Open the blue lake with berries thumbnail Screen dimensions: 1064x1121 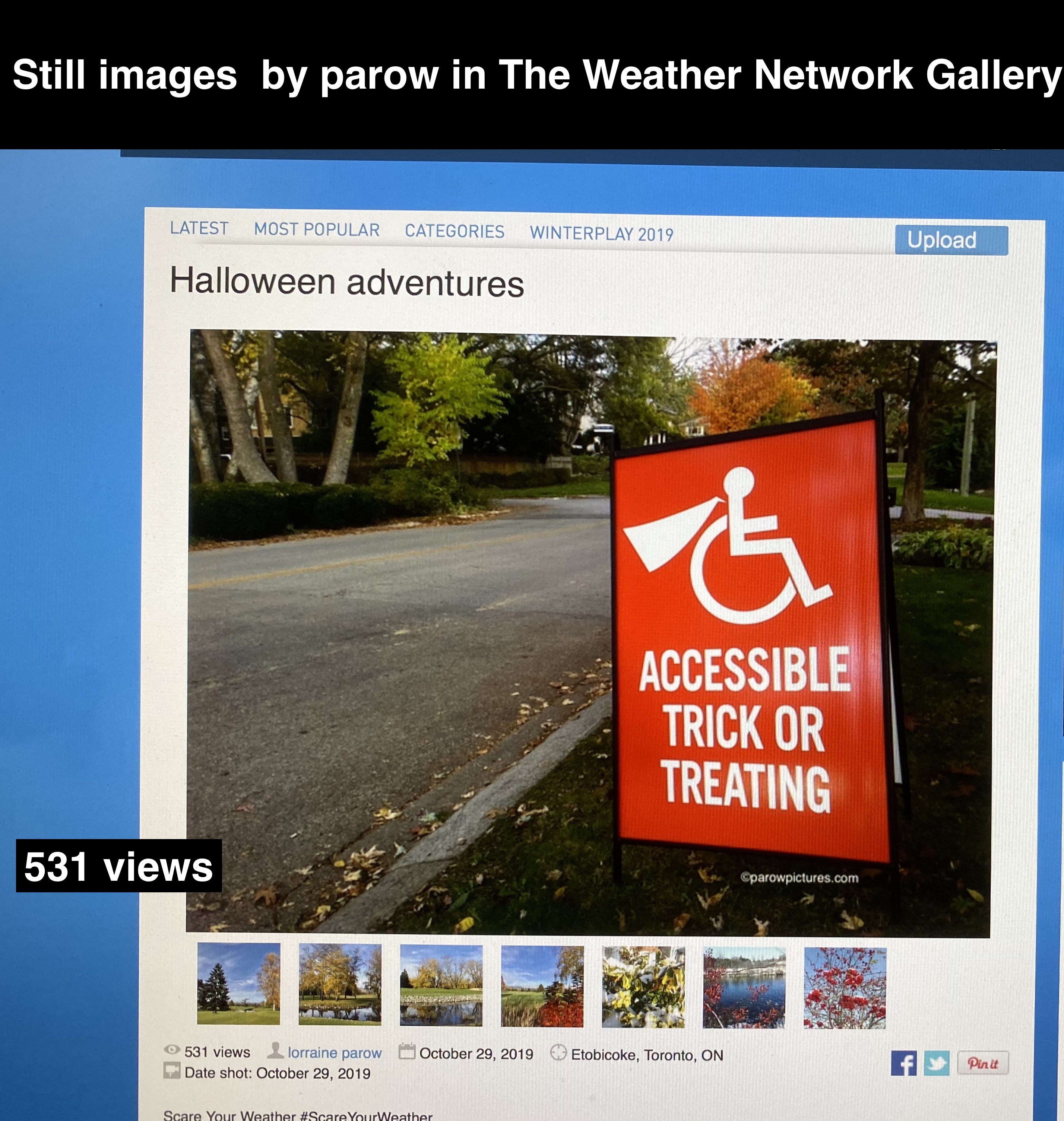744,988
